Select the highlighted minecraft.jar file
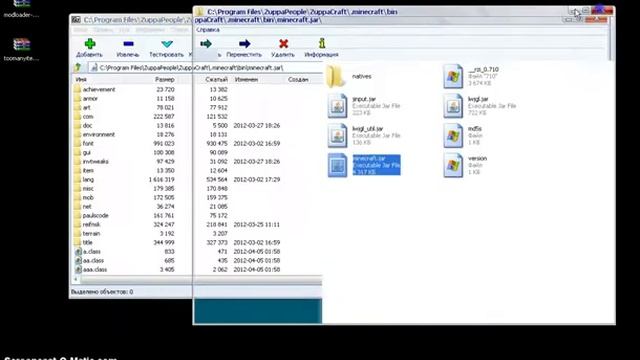This screenshot has height=360, width=640. (364, 165)
